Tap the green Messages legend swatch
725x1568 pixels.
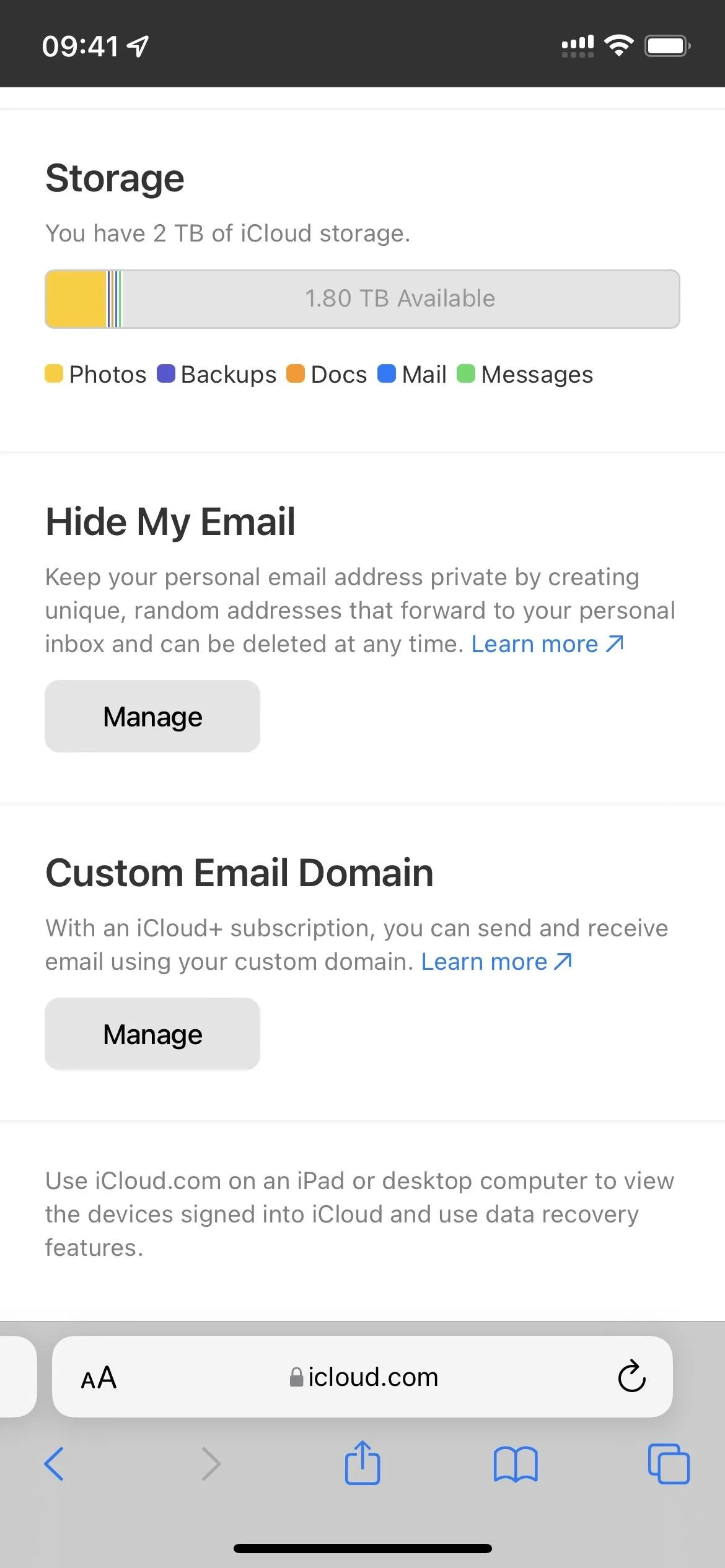click(x=466, y=374)
